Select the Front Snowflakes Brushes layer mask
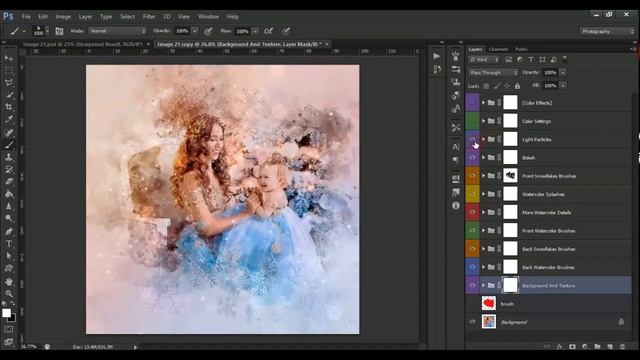 pos(510,176)
